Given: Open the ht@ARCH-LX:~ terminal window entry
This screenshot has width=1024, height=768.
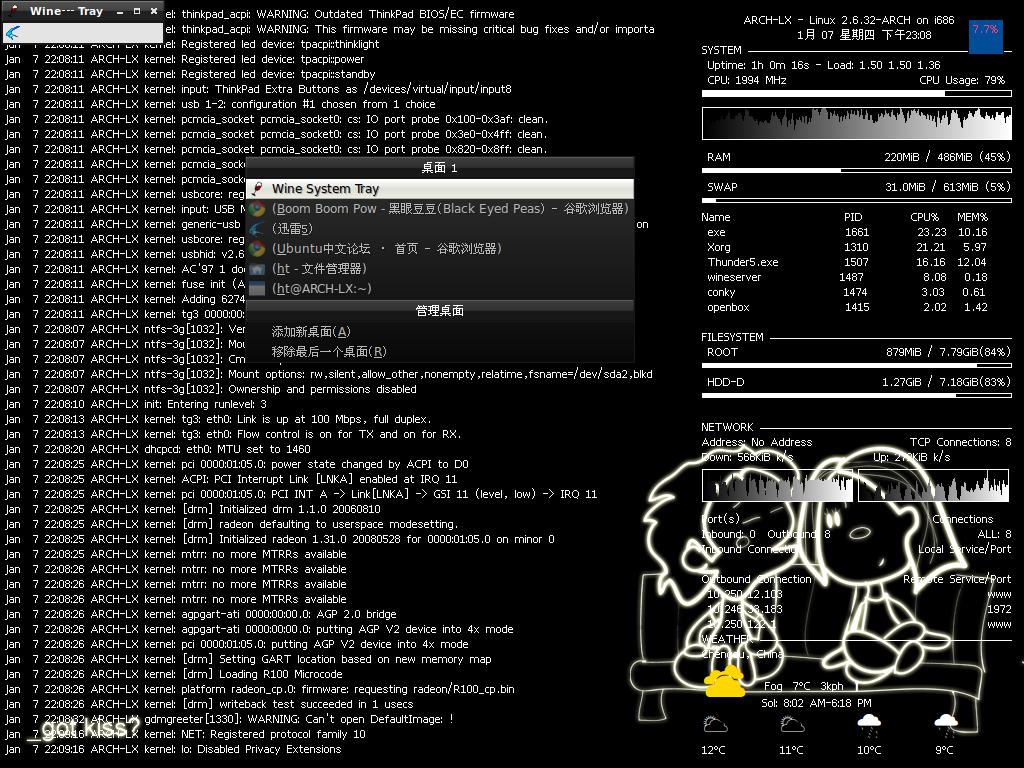Looking at the screenshot, I should [440, 289].
